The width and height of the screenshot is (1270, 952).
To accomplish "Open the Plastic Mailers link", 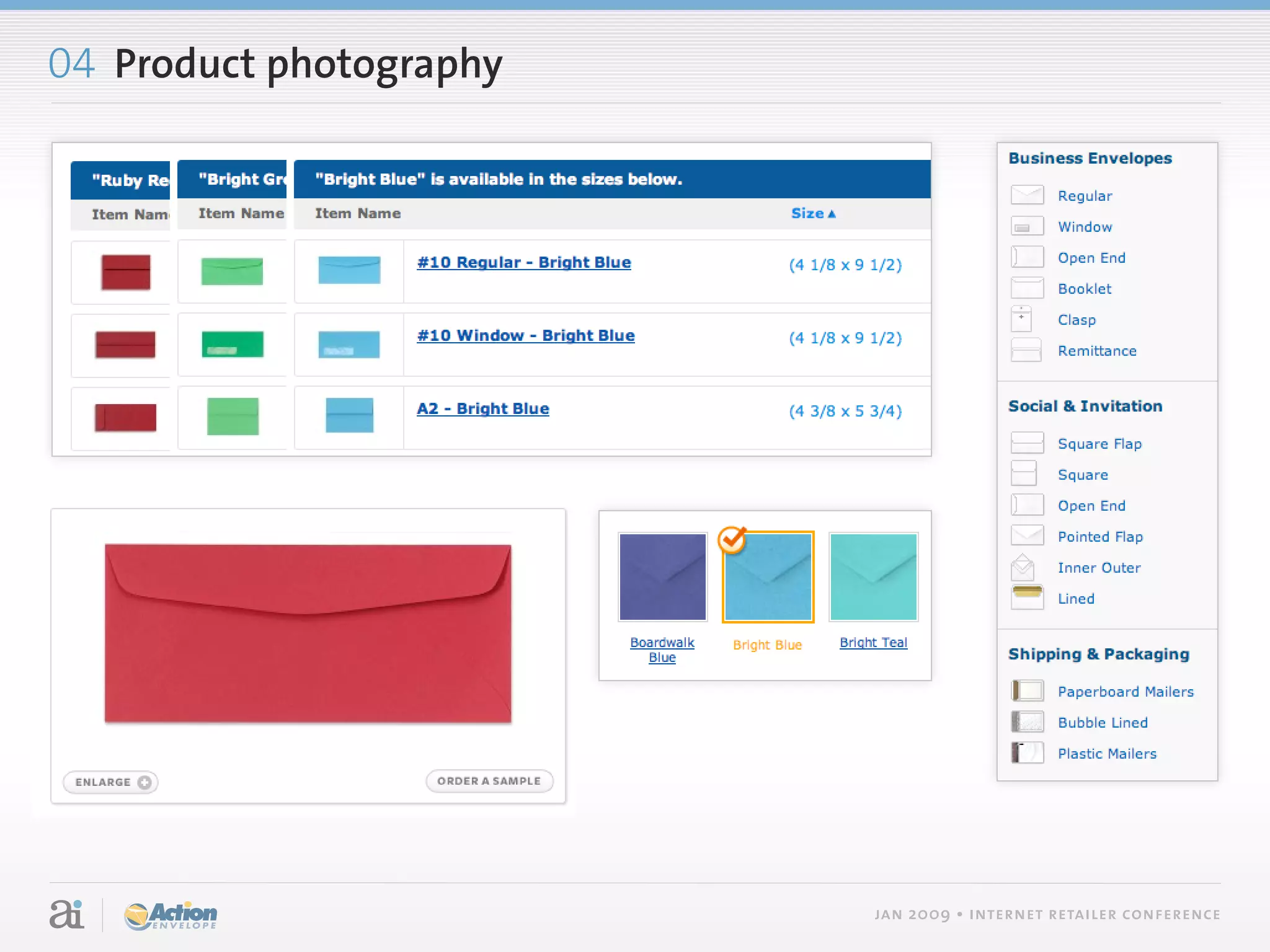I will (1107, 754).
